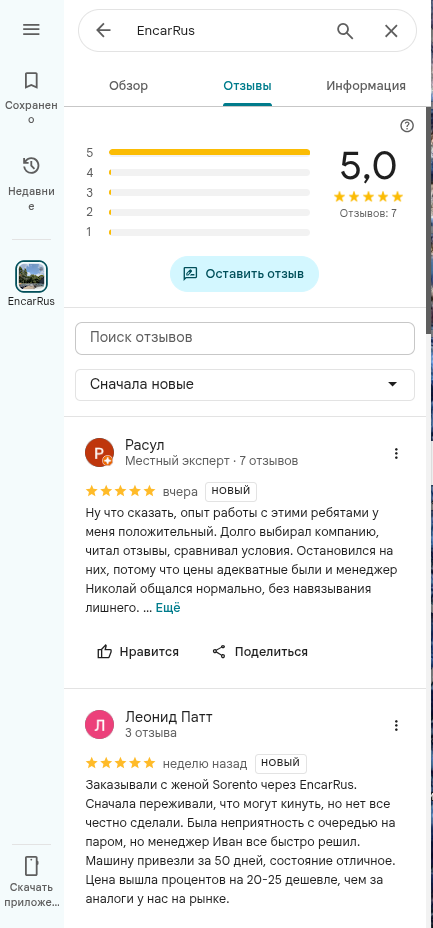Image resolution: width=433 pixels, height=928 pixels.
Task: Click the Оставить отзыв button
Action: point(244,274)
